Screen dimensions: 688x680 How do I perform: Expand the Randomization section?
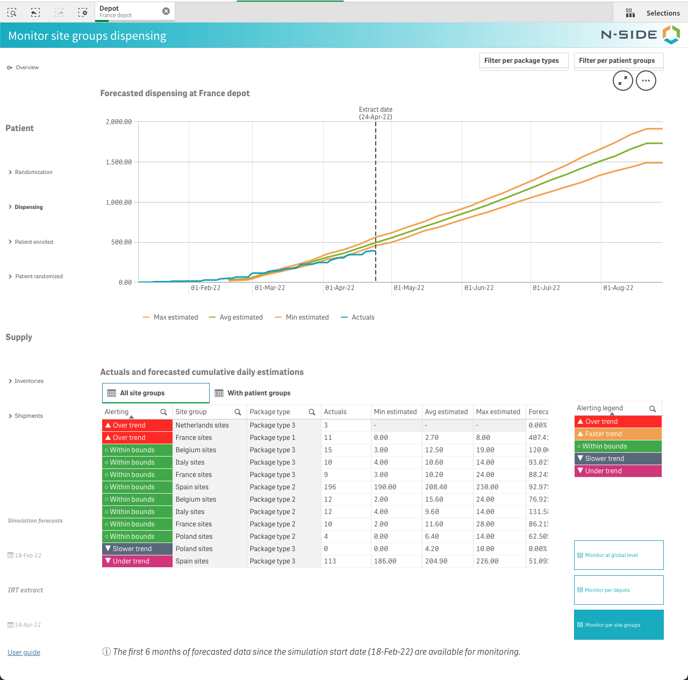(32, 172)
